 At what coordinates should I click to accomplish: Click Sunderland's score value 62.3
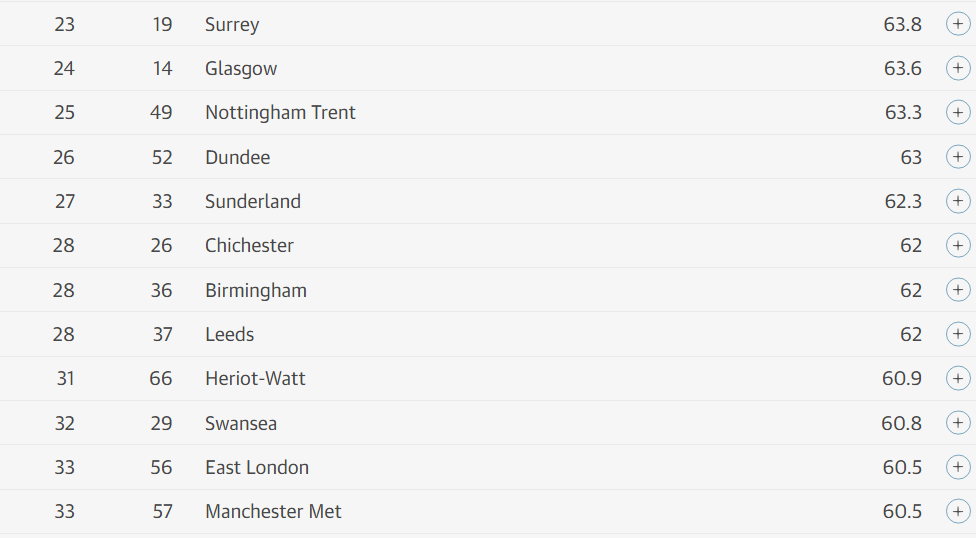(x=903, y=201)
